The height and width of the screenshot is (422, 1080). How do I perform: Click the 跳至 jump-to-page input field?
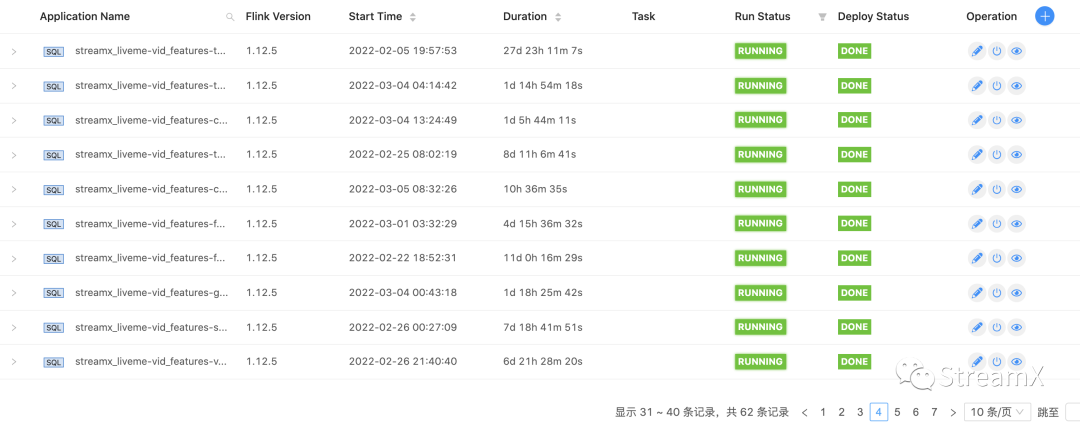click(1072, 412)
